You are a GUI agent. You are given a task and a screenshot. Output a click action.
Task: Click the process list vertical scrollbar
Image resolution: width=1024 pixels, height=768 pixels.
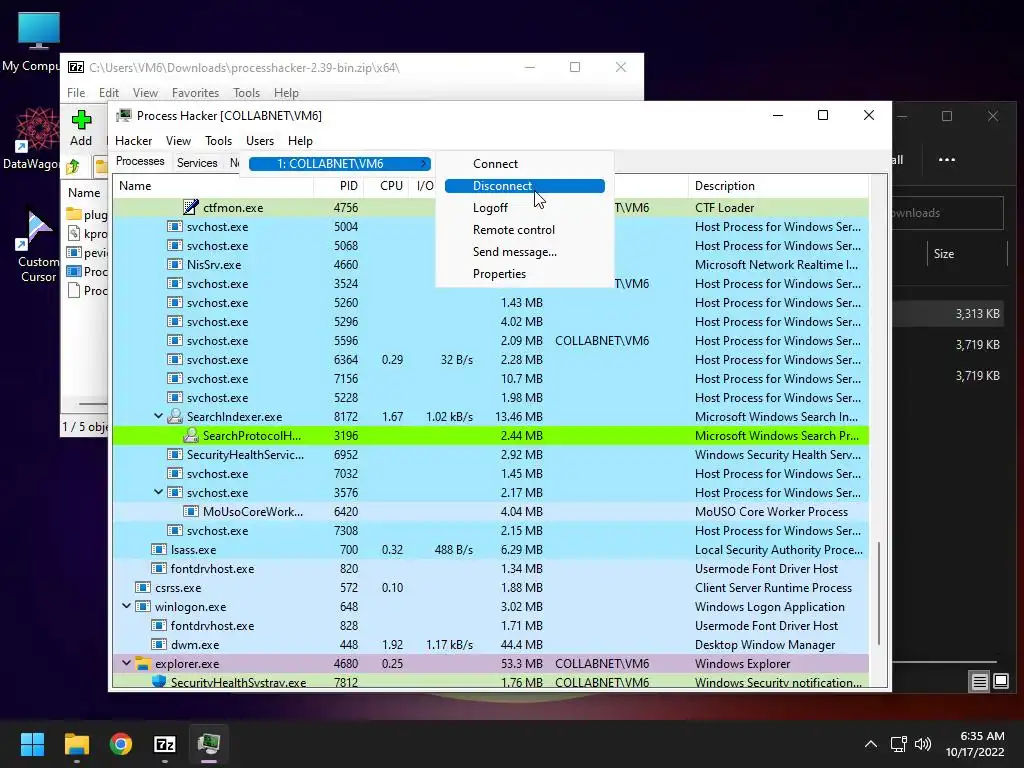[x=879, y=593]
